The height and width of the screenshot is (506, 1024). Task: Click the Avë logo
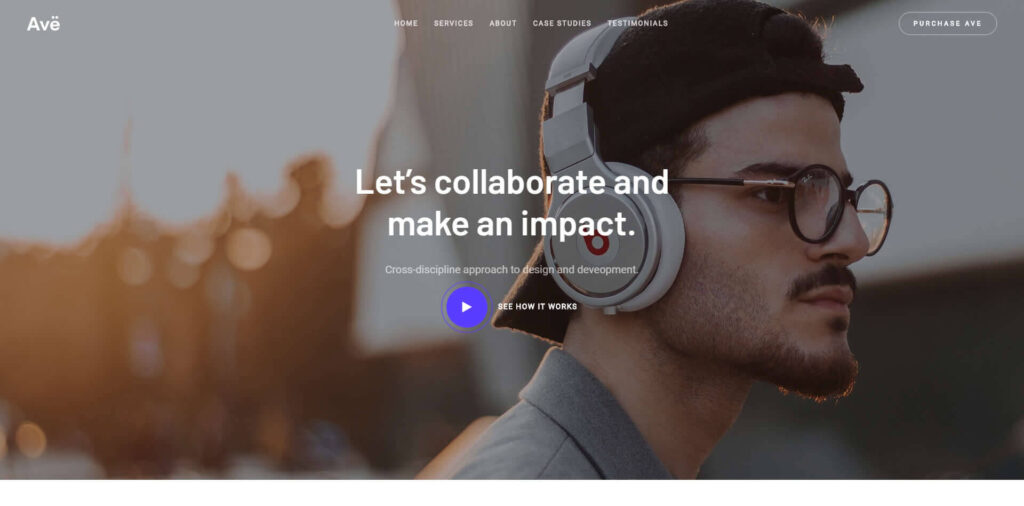[x=43, y=24]
